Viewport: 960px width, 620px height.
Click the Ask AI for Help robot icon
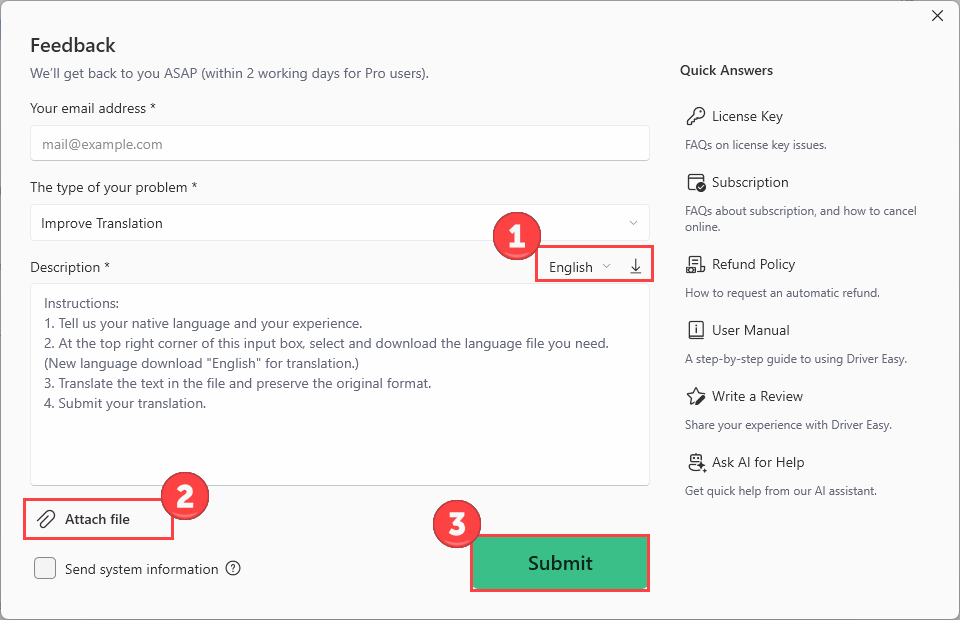click(x=696, y=462)
